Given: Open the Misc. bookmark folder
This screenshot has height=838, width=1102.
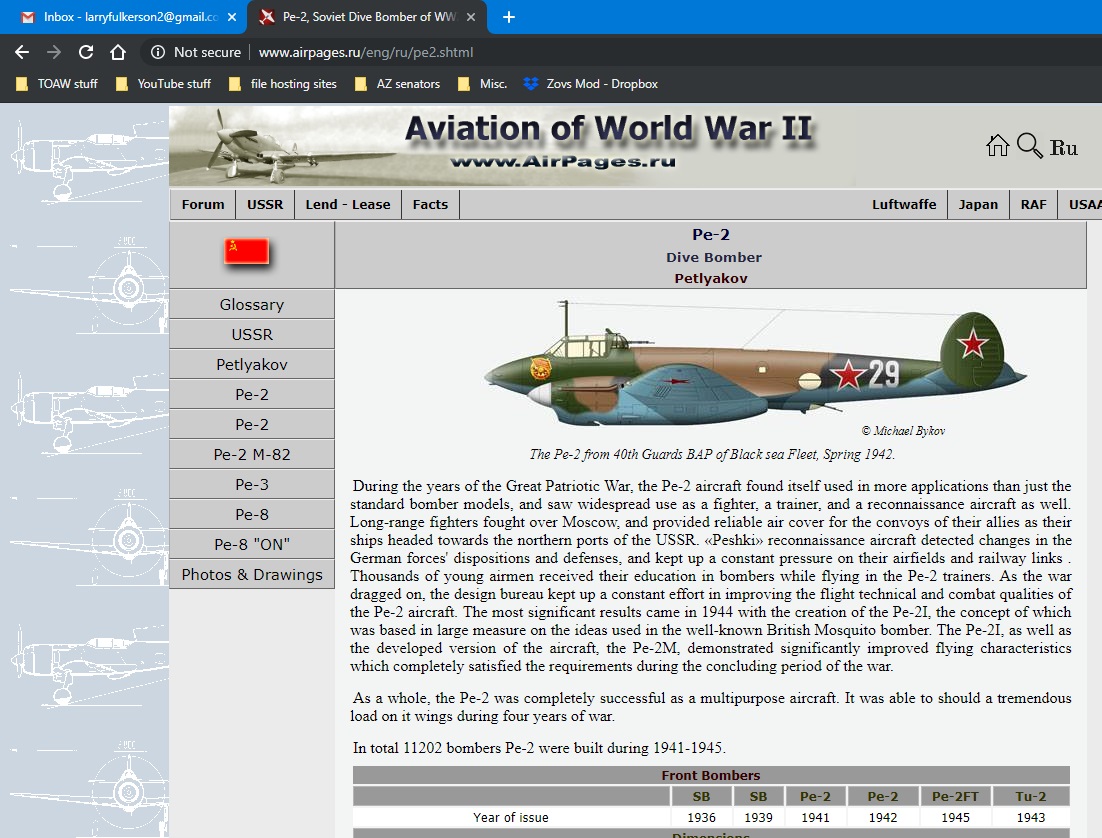Looking at the screenshot, I should click(x=482, y=84).
